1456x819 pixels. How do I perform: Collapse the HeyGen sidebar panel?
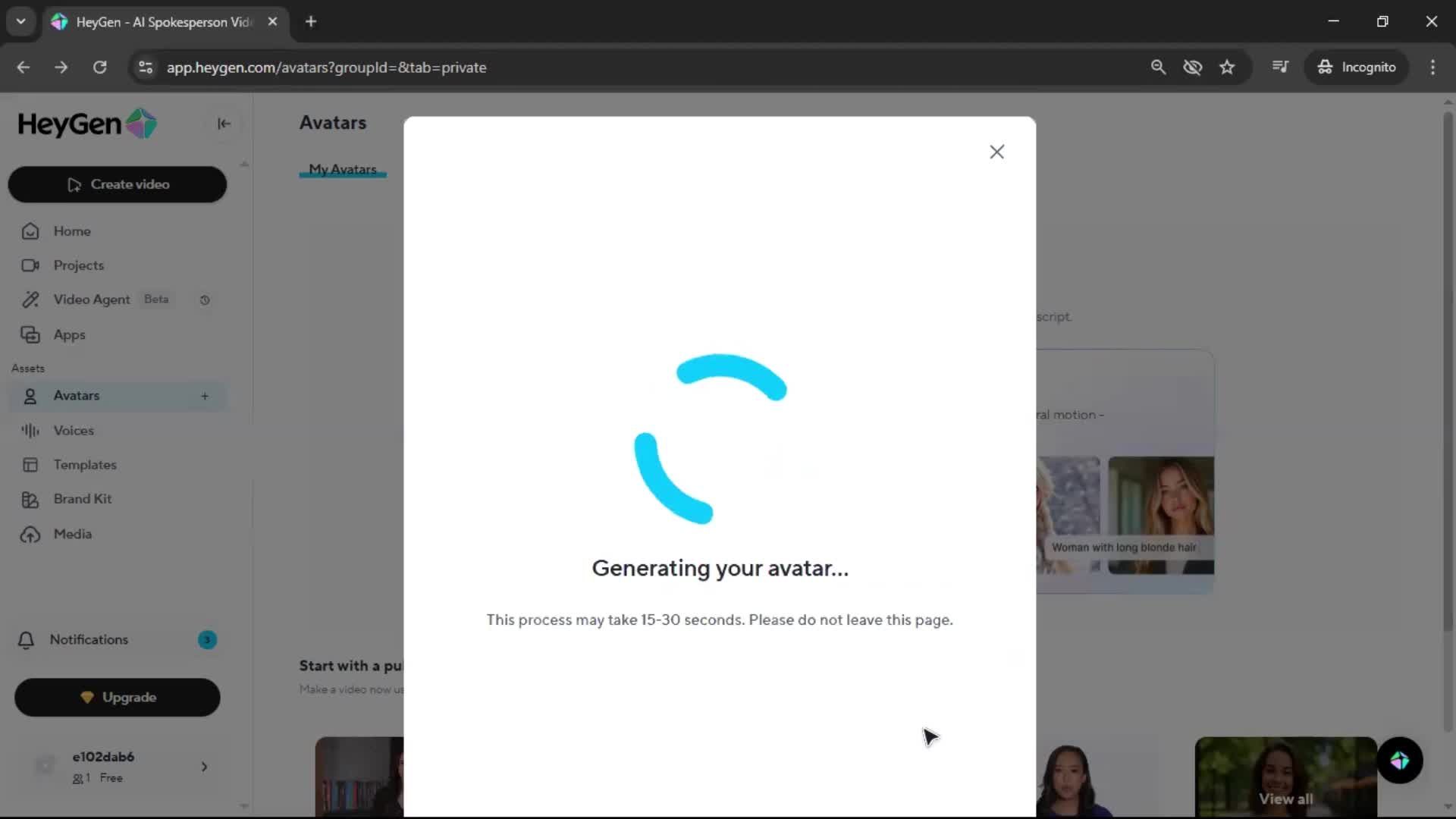[x=224, y=124]
